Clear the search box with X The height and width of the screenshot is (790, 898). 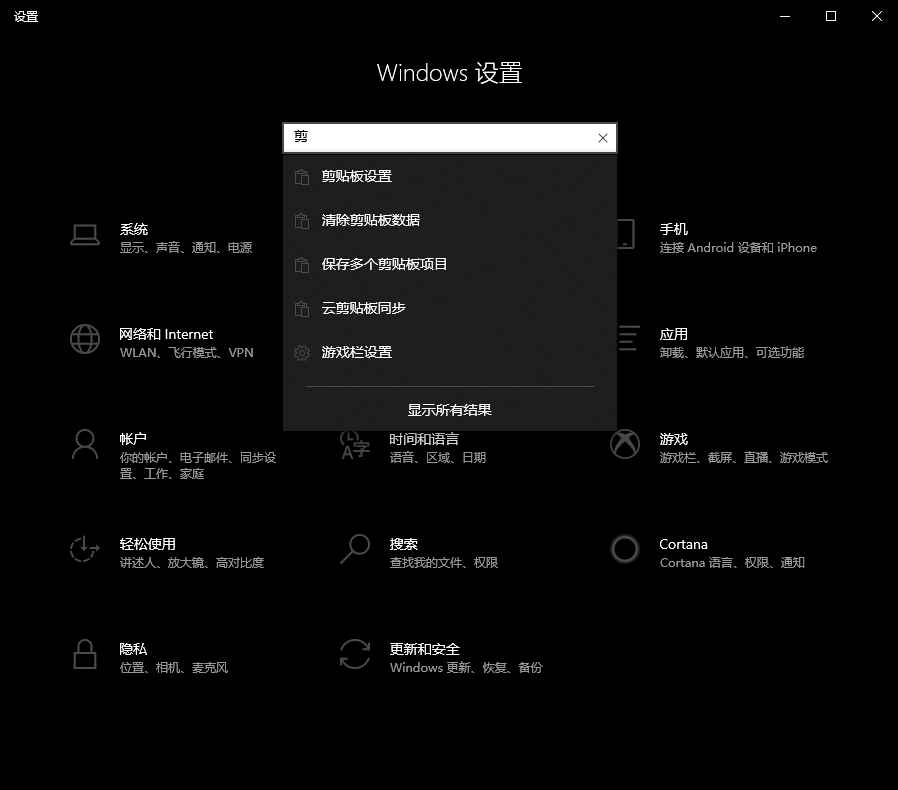[602, 138]
